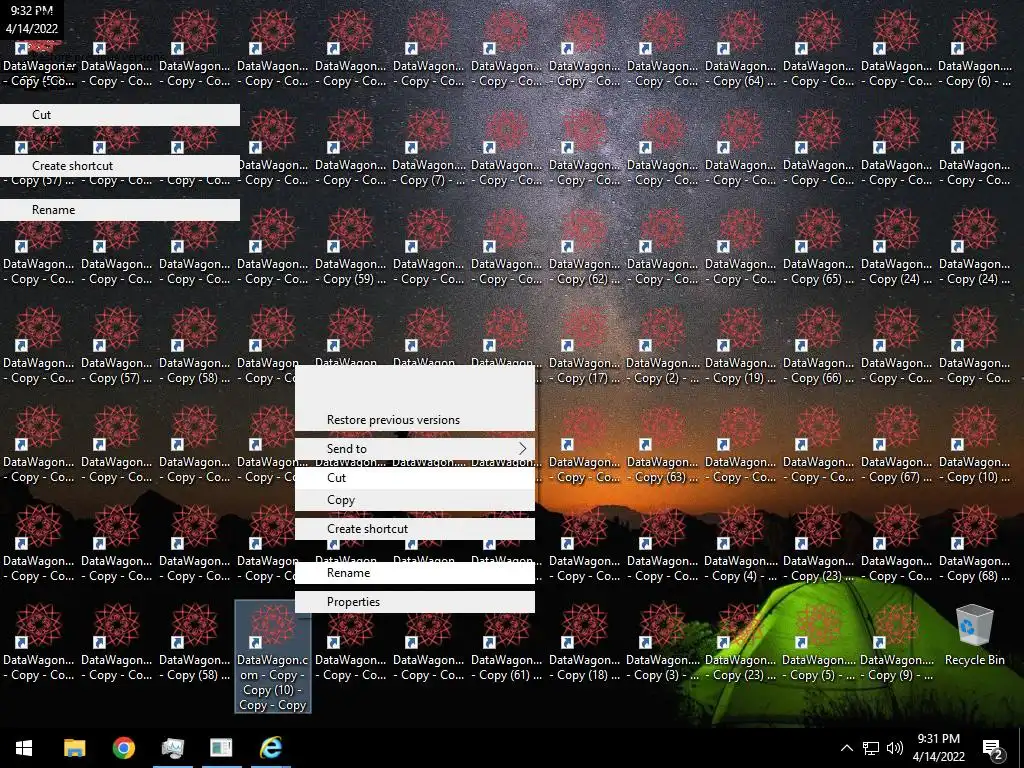
Task: Open the volume control tray icon
Action: (895, 748)
